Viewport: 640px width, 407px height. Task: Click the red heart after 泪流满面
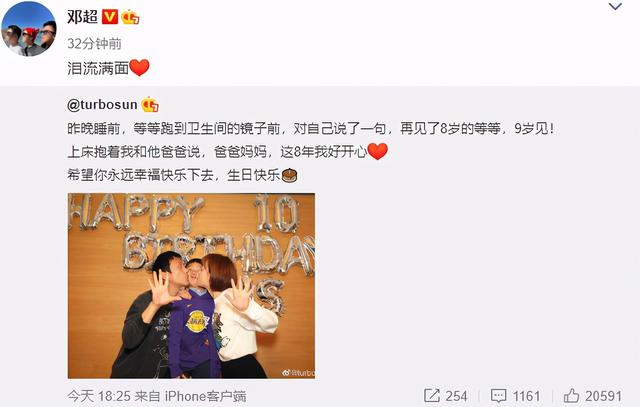pos(140,68)
